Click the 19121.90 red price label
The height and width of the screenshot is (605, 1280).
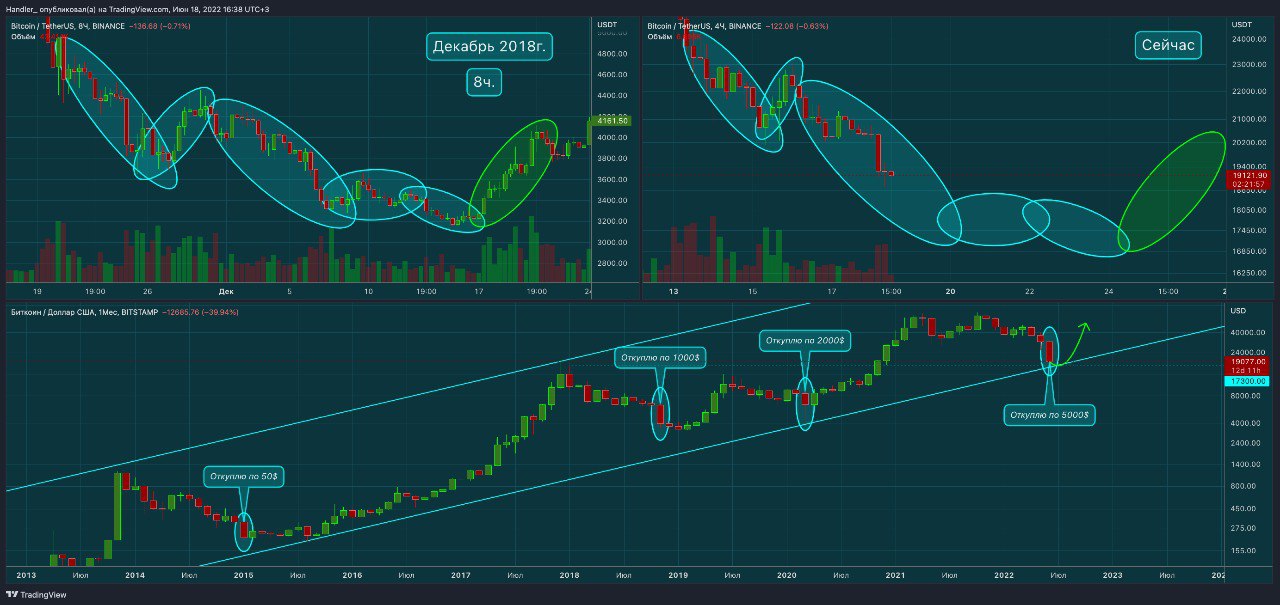1250,175
